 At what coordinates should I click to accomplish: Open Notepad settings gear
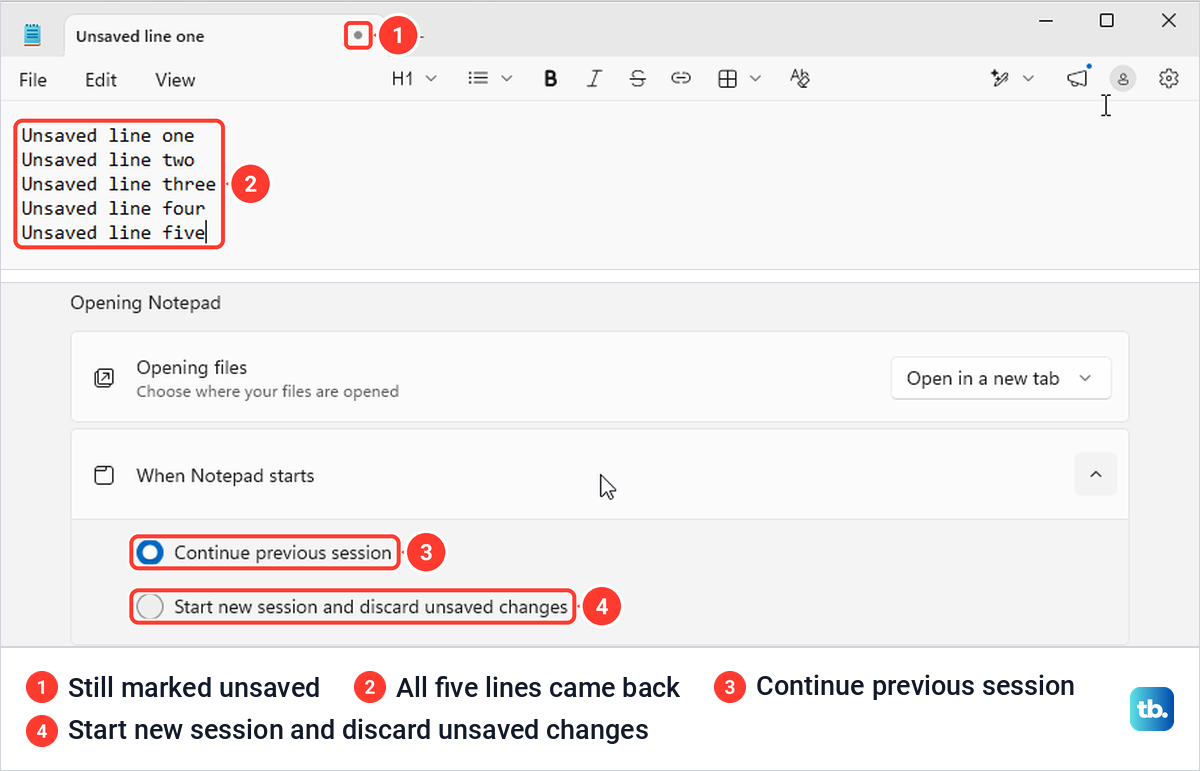1169,79
